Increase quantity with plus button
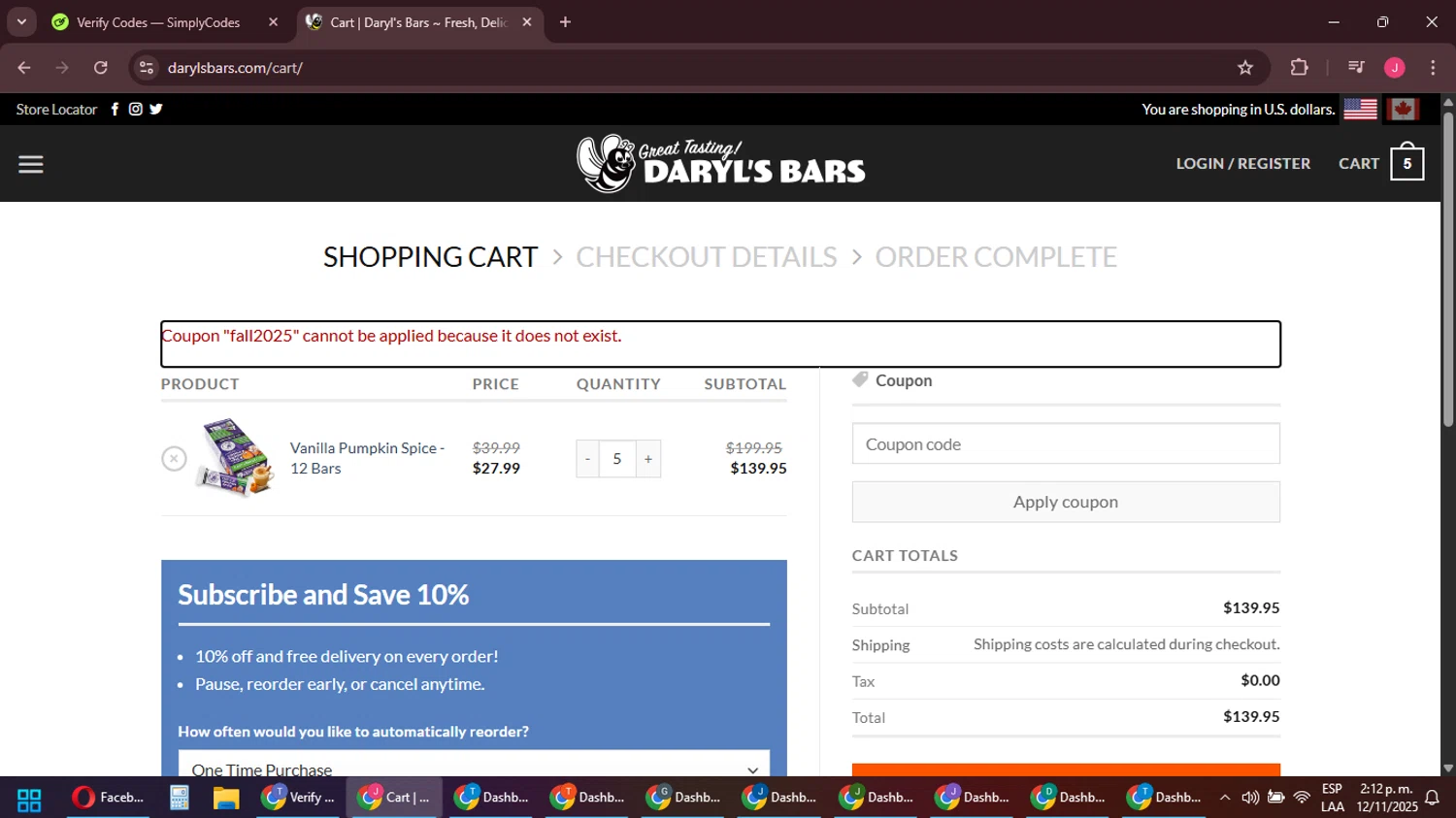 click(x=648, y=459)
